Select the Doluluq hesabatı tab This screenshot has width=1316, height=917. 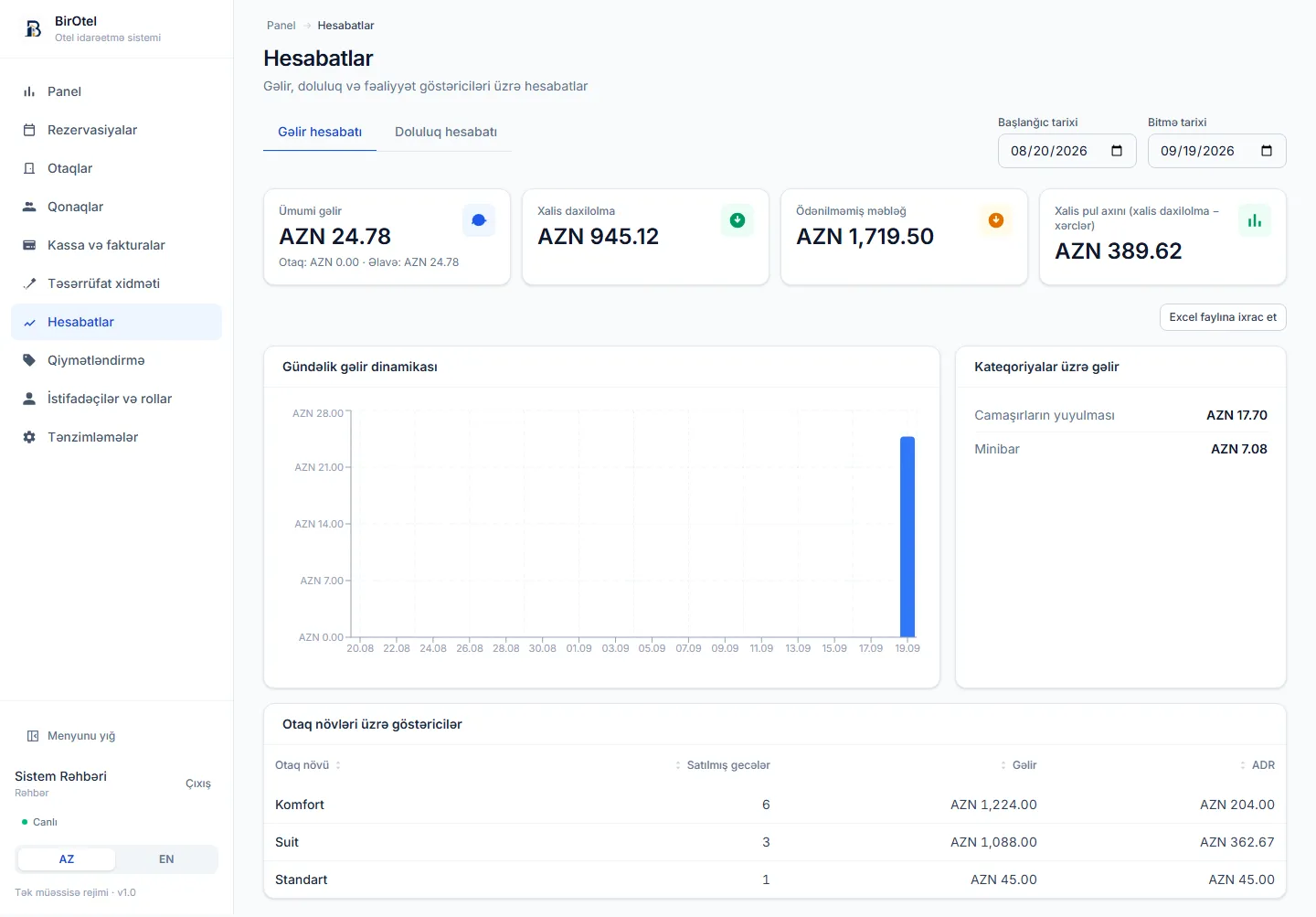[x=446, y=132]
